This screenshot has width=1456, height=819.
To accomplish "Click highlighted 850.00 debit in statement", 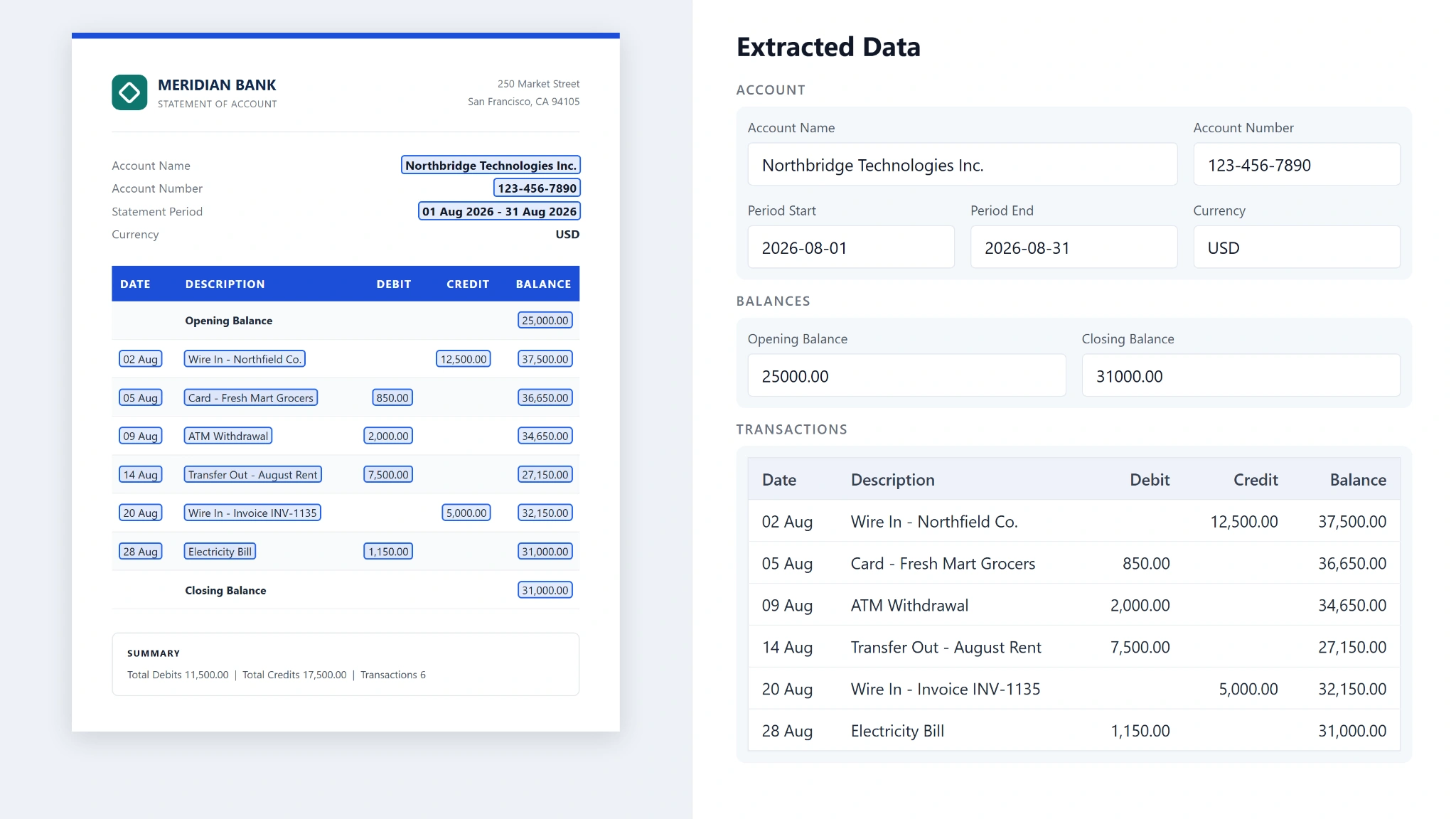I will 392,397.
